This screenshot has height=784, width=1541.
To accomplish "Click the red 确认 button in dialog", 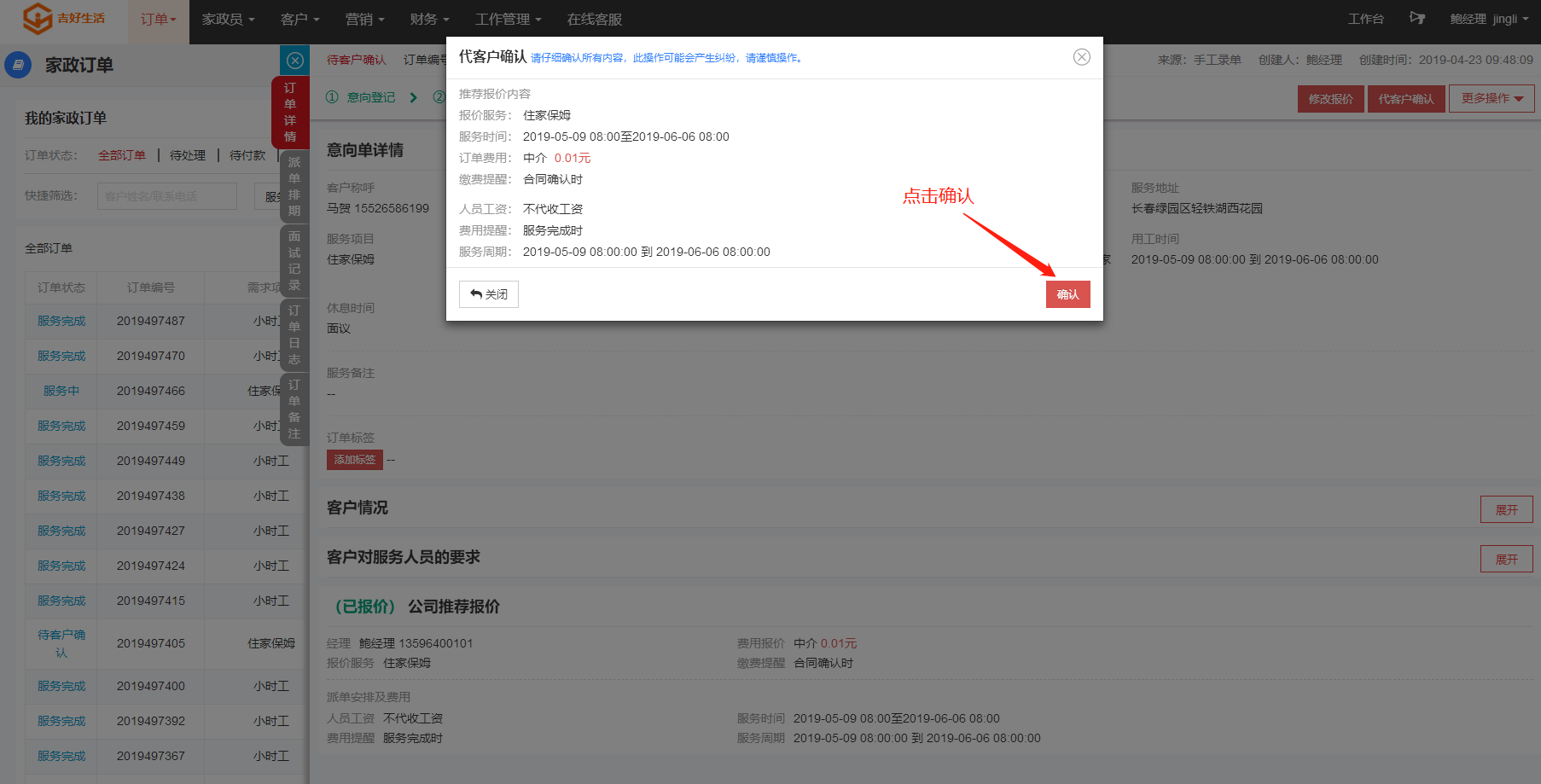I will point(1067,294).
